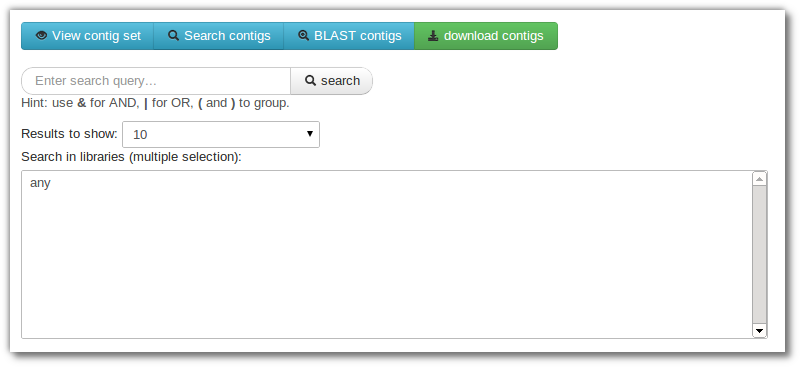Image resolution: width=801 pixels, height=368 pixels.
Task: Click the search button next to the query field
Action: pos(332,81)
